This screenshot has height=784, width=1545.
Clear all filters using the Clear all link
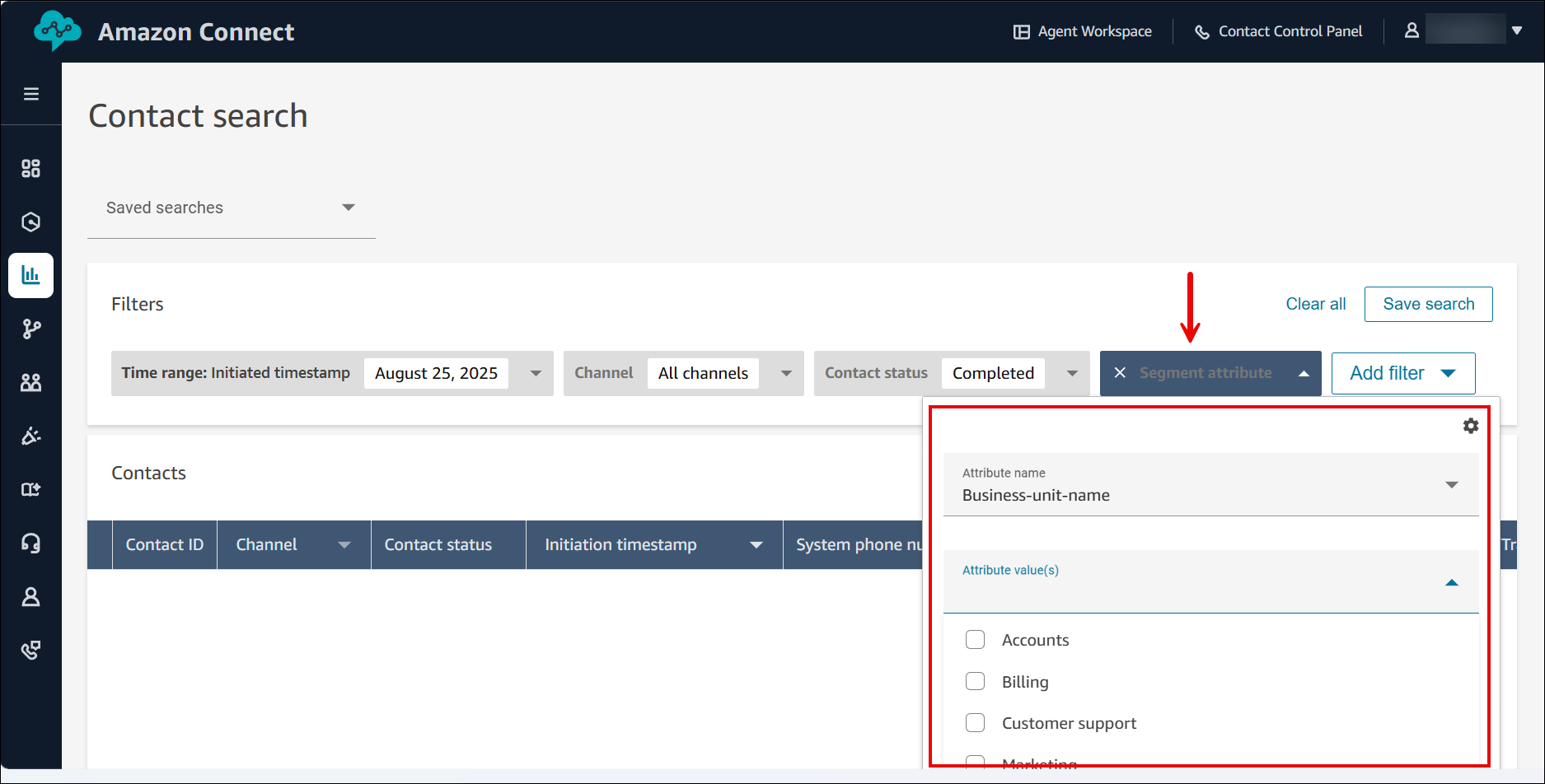coord(1315,304)
